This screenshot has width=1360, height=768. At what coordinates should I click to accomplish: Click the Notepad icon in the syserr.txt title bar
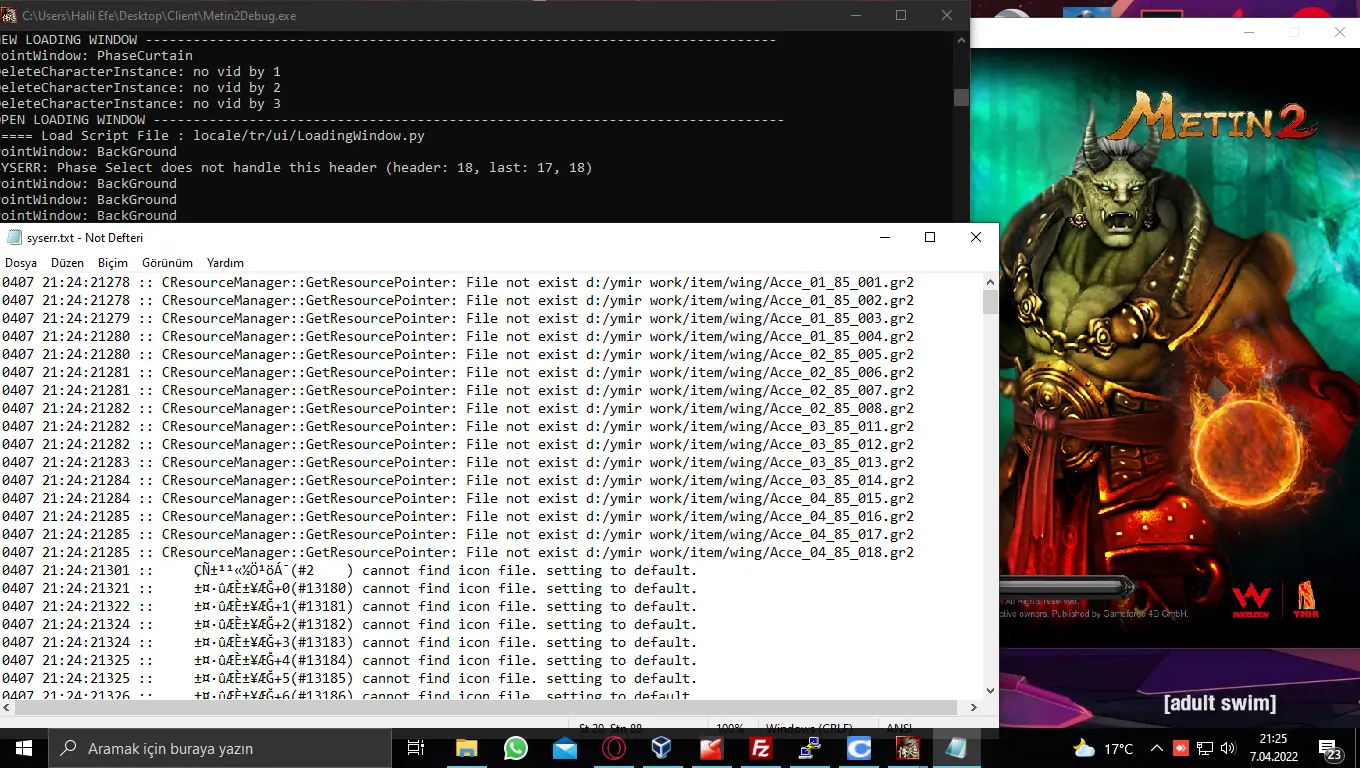(x=14, y=238)
